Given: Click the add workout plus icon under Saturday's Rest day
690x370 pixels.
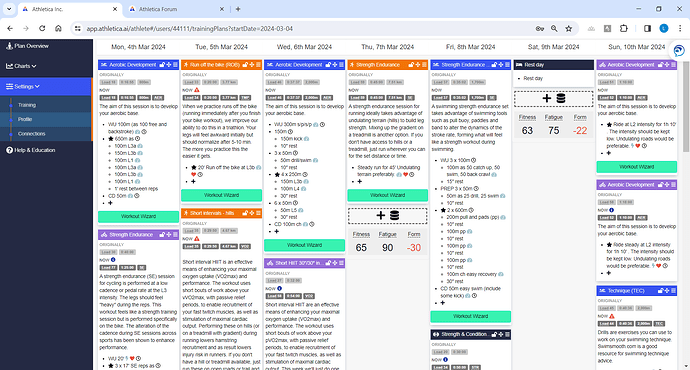Looking at the screenshot, I should point(547,98).
